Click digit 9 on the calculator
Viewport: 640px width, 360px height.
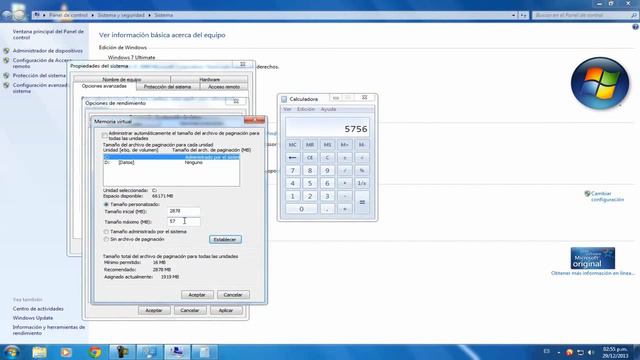coord(327,171)
